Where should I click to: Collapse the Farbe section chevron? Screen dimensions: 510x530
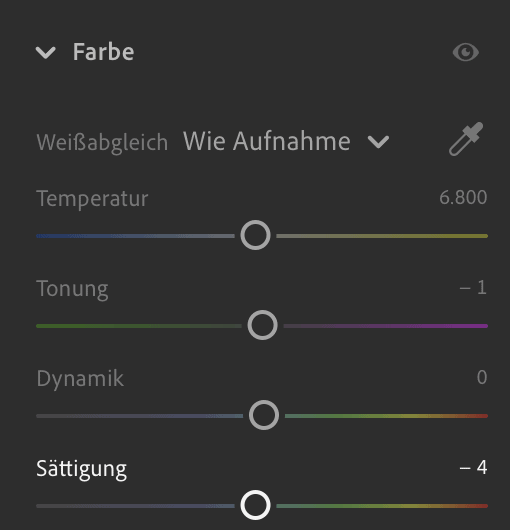[46, 53]
